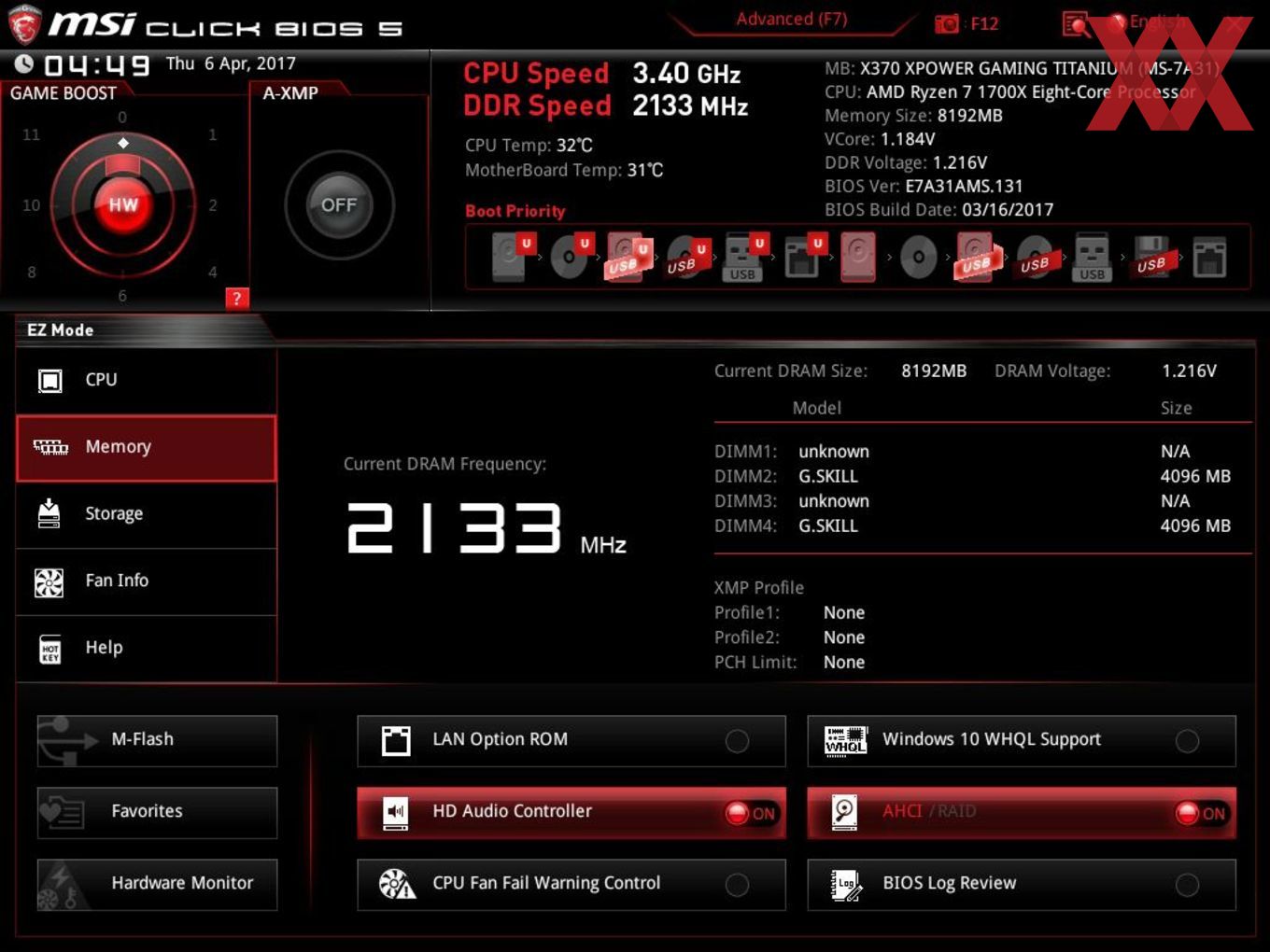Open the Help hot key section

[x=147, y=649]
